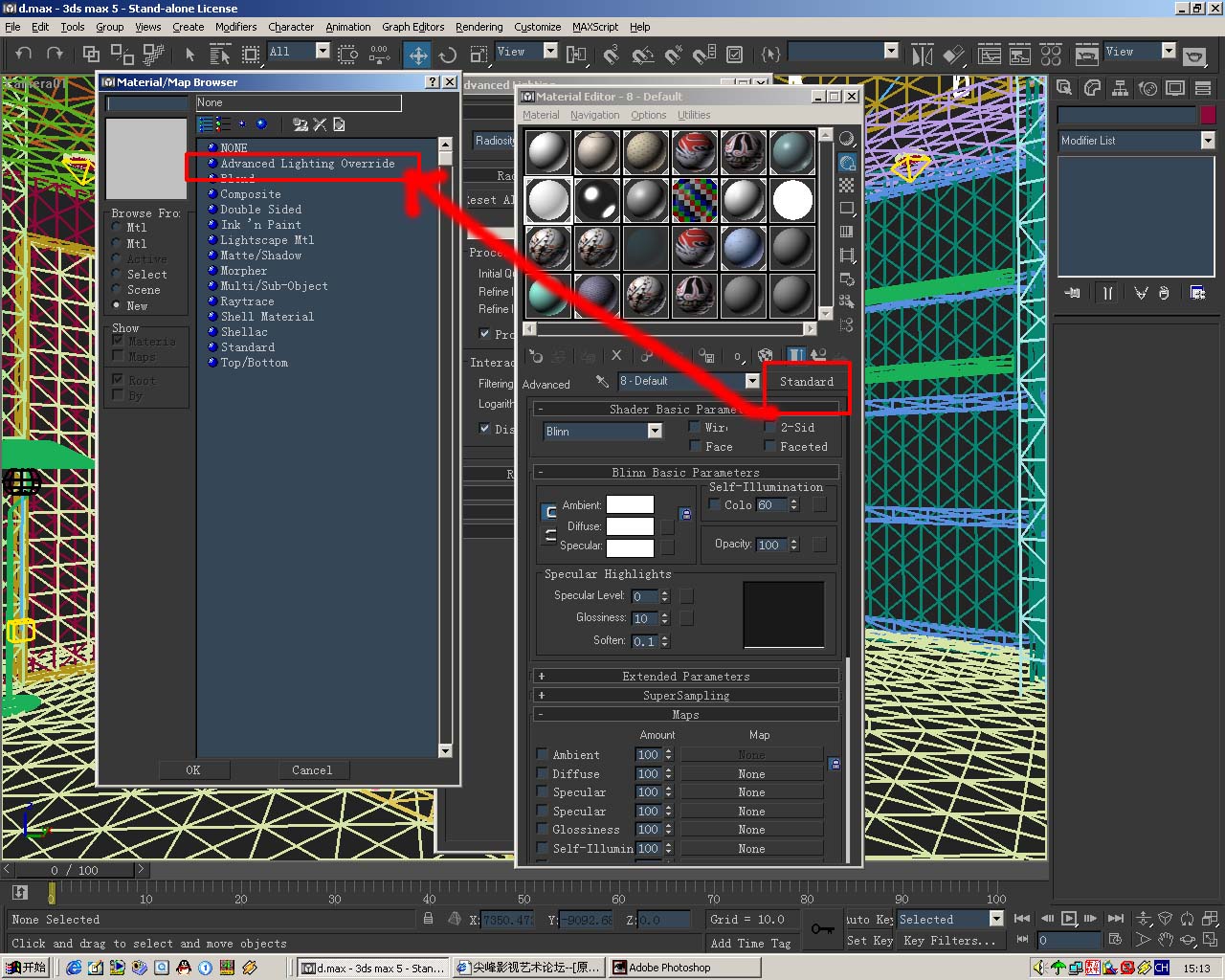The height and width of the screenshot is (980, 1225).
Task: Click Get Material icon in Material Editor
Action: pyautogui.click(x=536, y=356)
